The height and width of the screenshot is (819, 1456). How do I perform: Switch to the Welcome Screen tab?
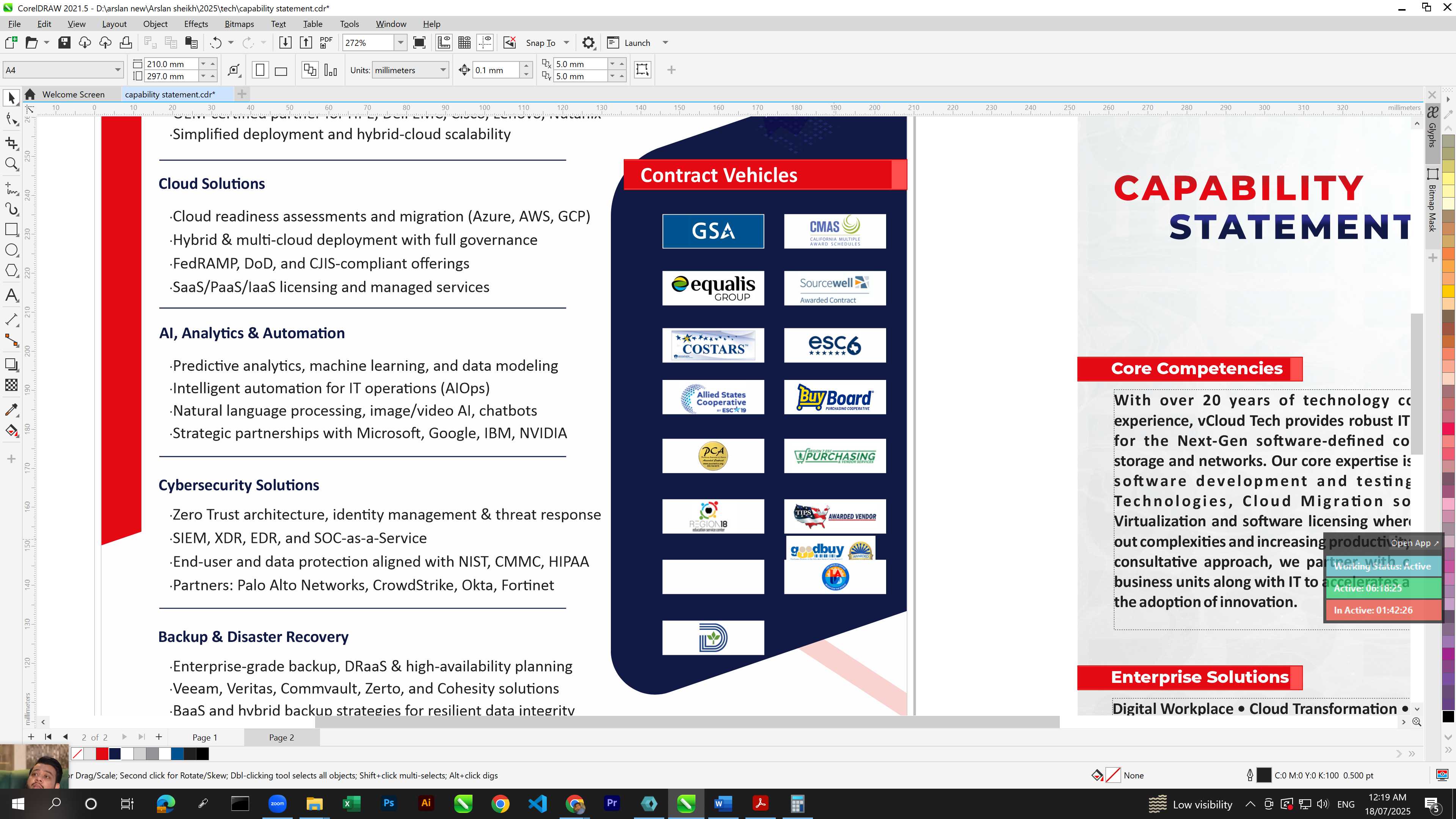point(73,94)
